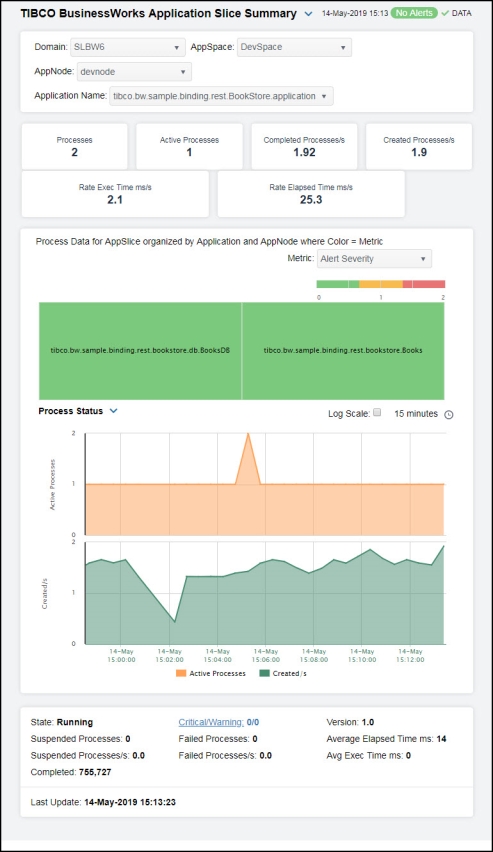The height and width of the screenshot is (852, 493).
Task: Click the Completed 755,727 value
Action: click(95, 772)
